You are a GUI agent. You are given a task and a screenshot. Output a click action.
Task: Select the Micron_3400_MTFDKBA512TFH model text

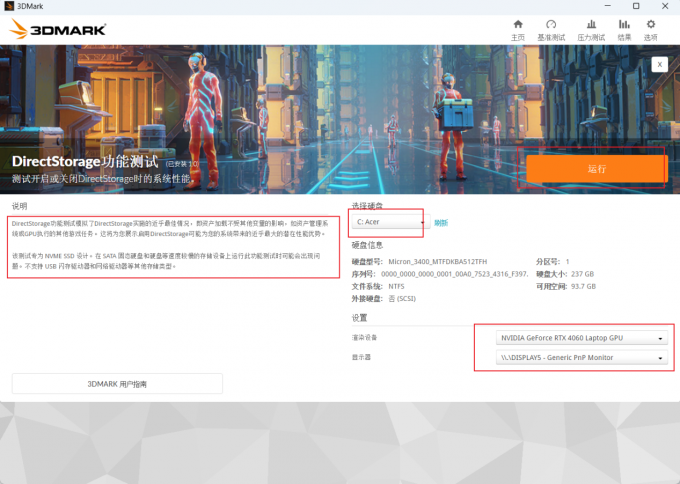438,262
